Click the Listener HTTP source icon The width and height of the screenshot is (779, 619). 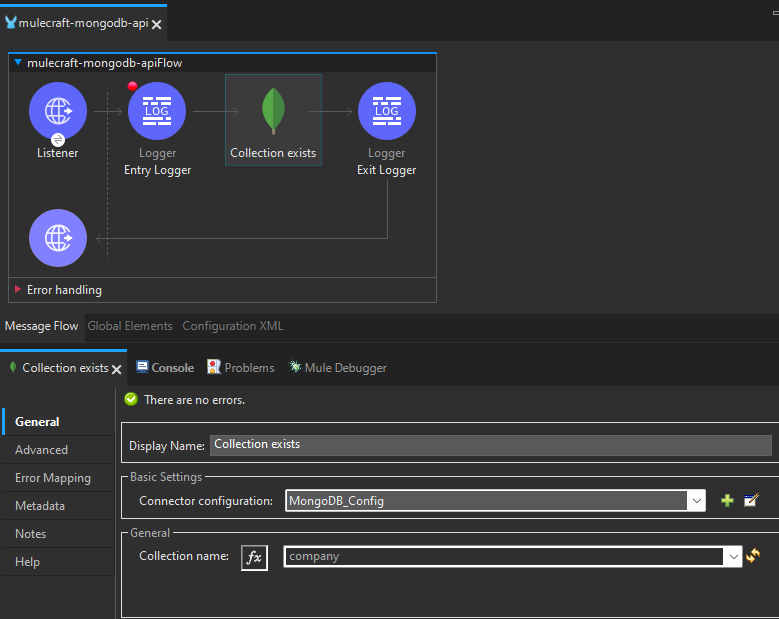pos(58,111)
